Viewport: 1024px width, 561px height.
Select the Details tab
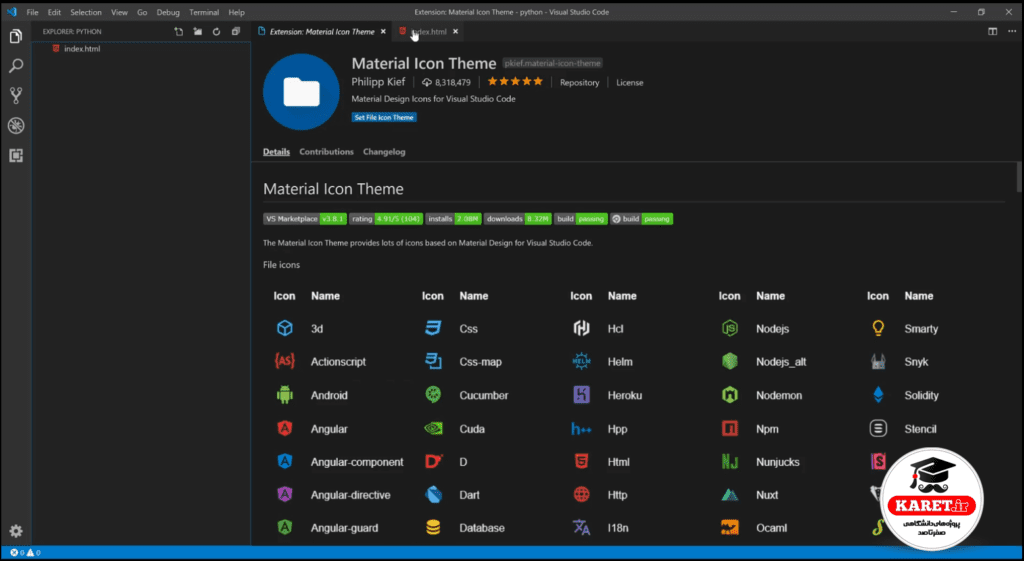(x=276, y=152)
